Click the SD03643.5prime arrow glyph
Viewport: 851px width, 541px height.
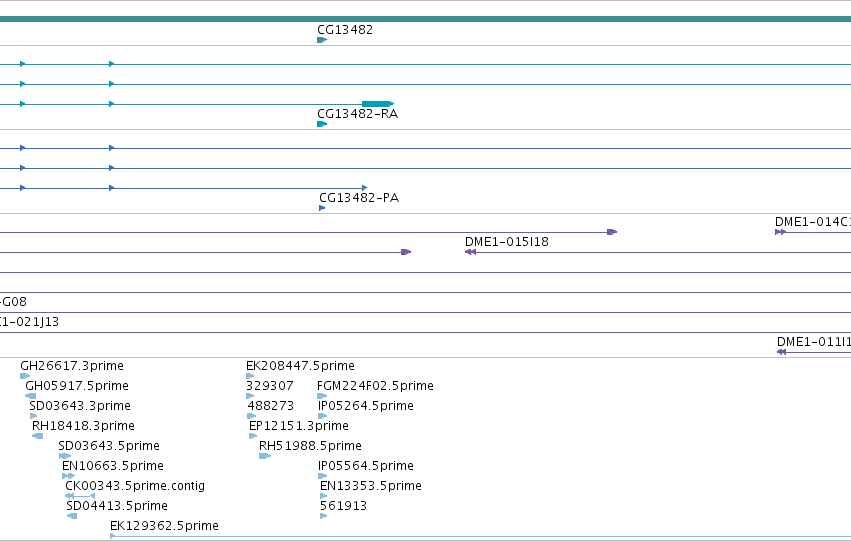[65, 456]
